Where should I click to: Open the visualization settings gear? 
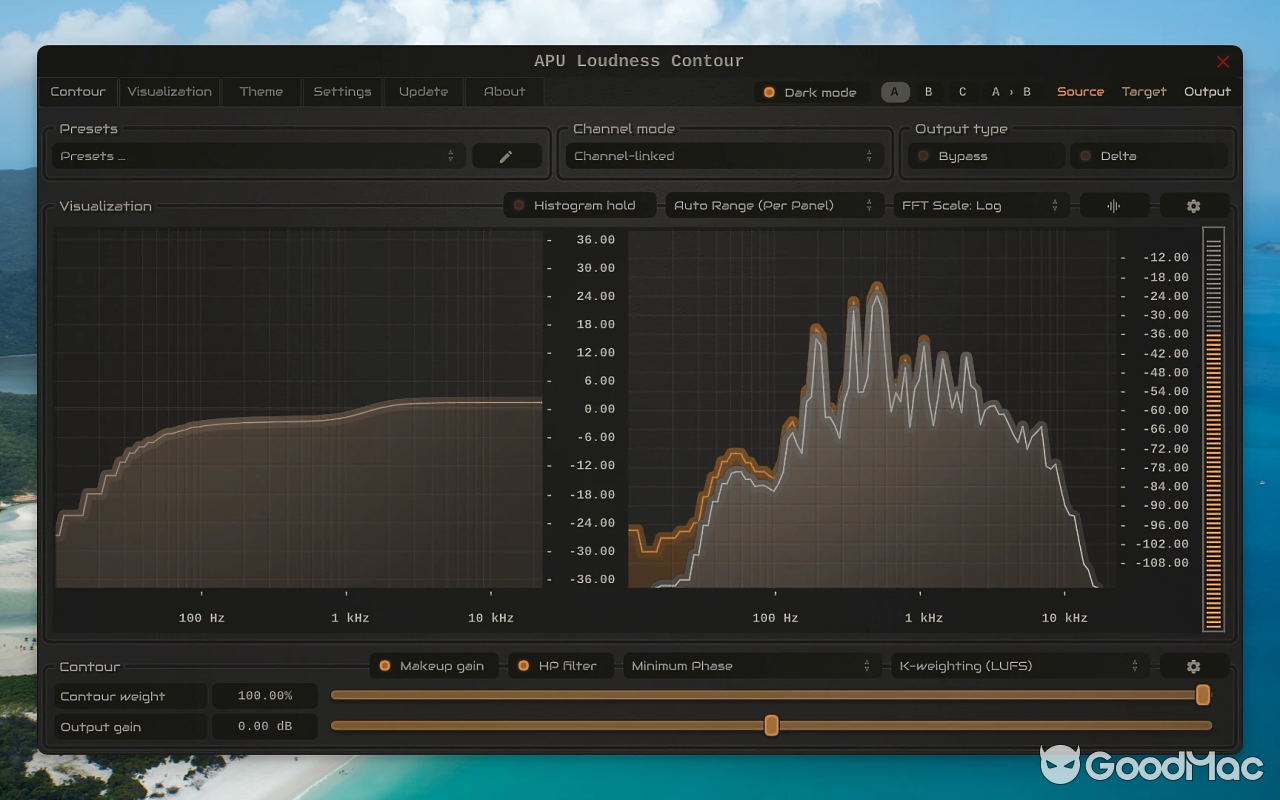(x=1194, y=205)
